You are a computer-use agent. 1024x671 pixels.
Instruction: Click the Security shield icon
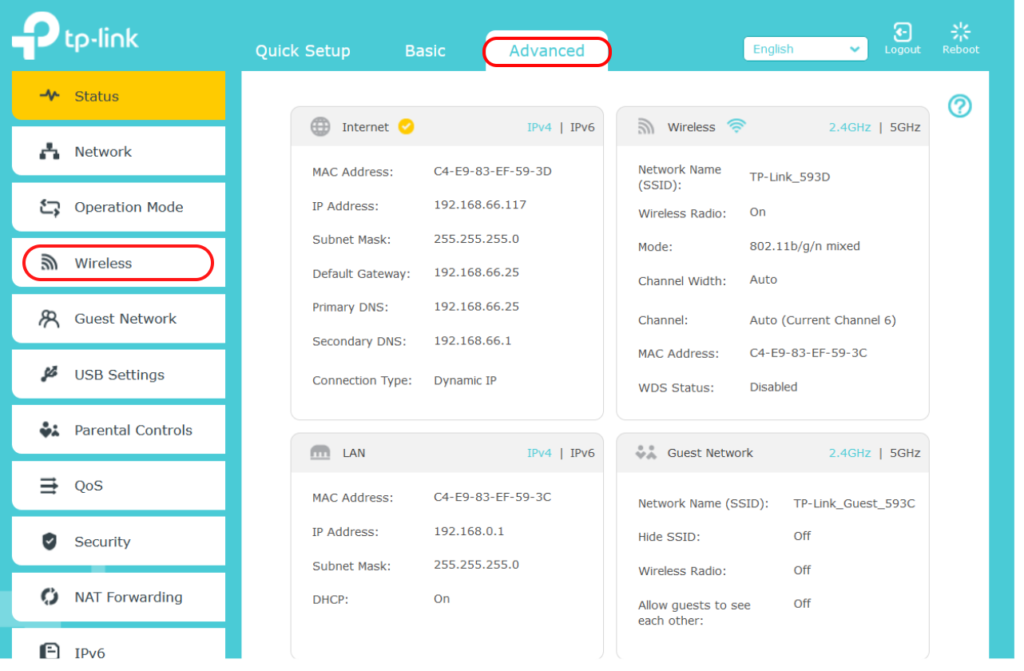49,541
